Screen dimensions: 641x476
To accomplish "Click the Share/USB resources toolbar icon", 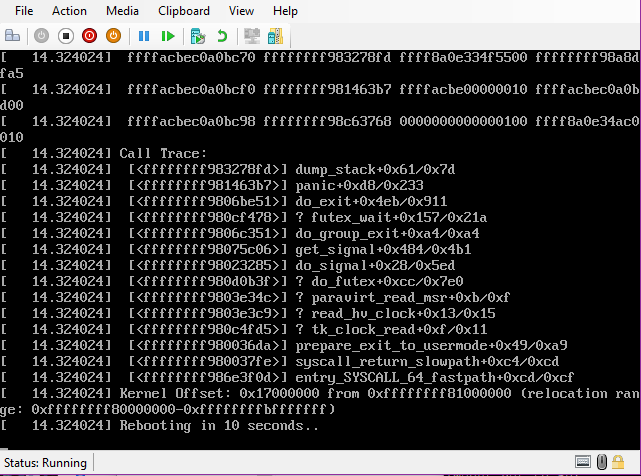I will coord(275,36).
